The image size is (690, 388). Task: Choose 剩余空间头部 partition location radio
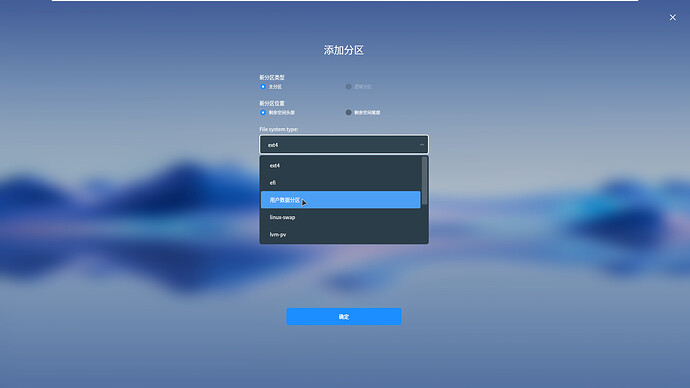coord(263,113)
